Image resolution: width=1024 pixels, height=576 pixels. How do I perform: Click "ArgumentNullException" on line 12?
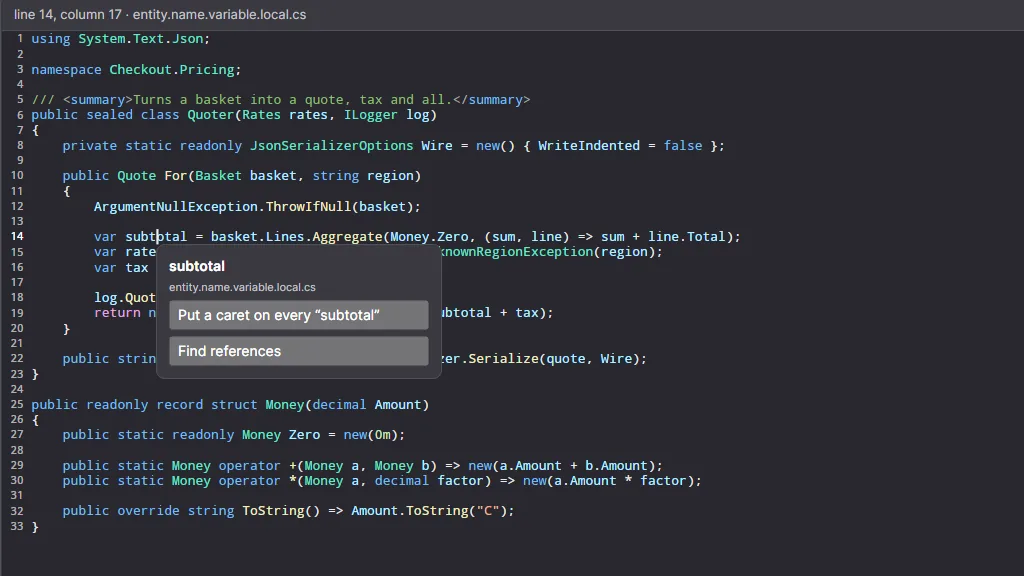pos(176,206)
